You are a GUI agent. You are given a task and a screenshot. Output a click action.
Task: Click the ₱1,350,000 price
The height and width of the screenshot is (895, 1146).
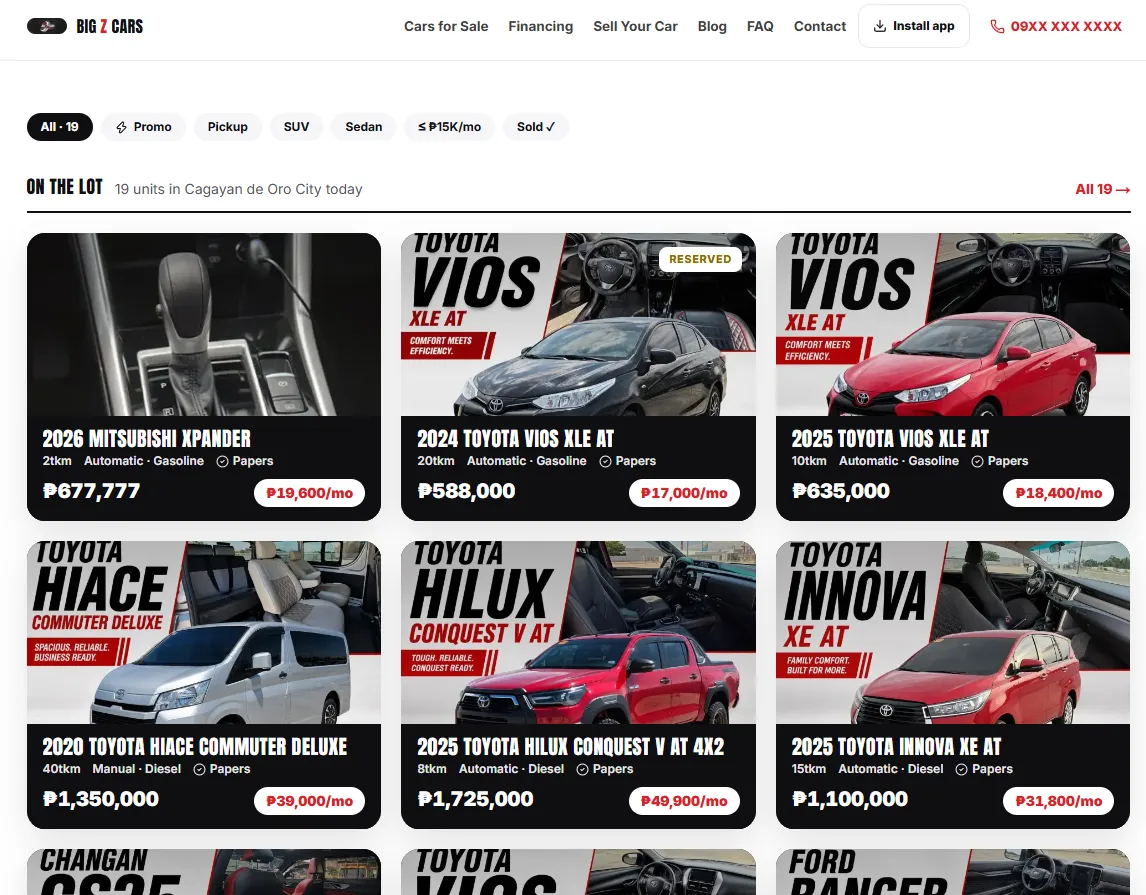(x=101, y=799)
